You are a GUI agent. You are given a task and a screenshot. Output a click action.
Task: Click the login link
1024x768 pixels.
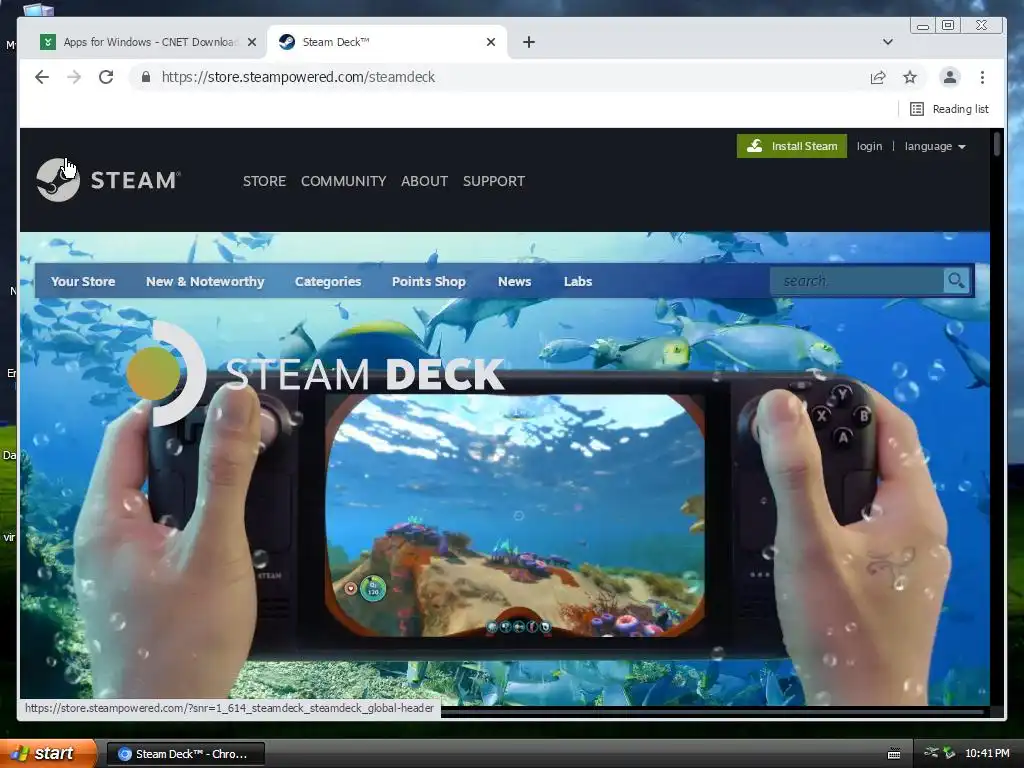pos(869,146)
